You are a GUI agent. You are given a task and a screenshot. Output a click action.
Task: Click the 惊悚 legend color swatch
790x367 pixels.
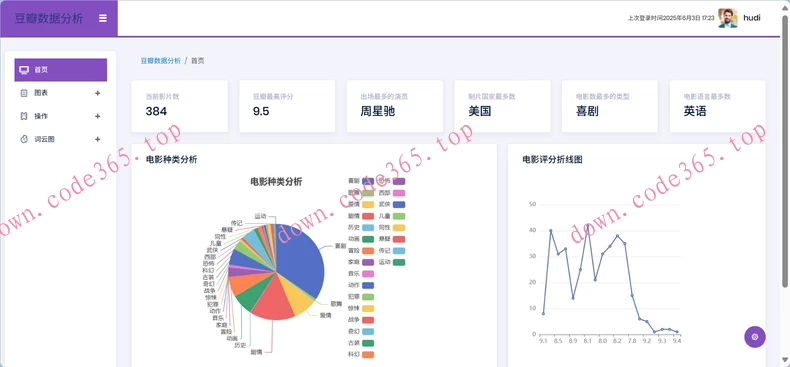click(368, 309)
